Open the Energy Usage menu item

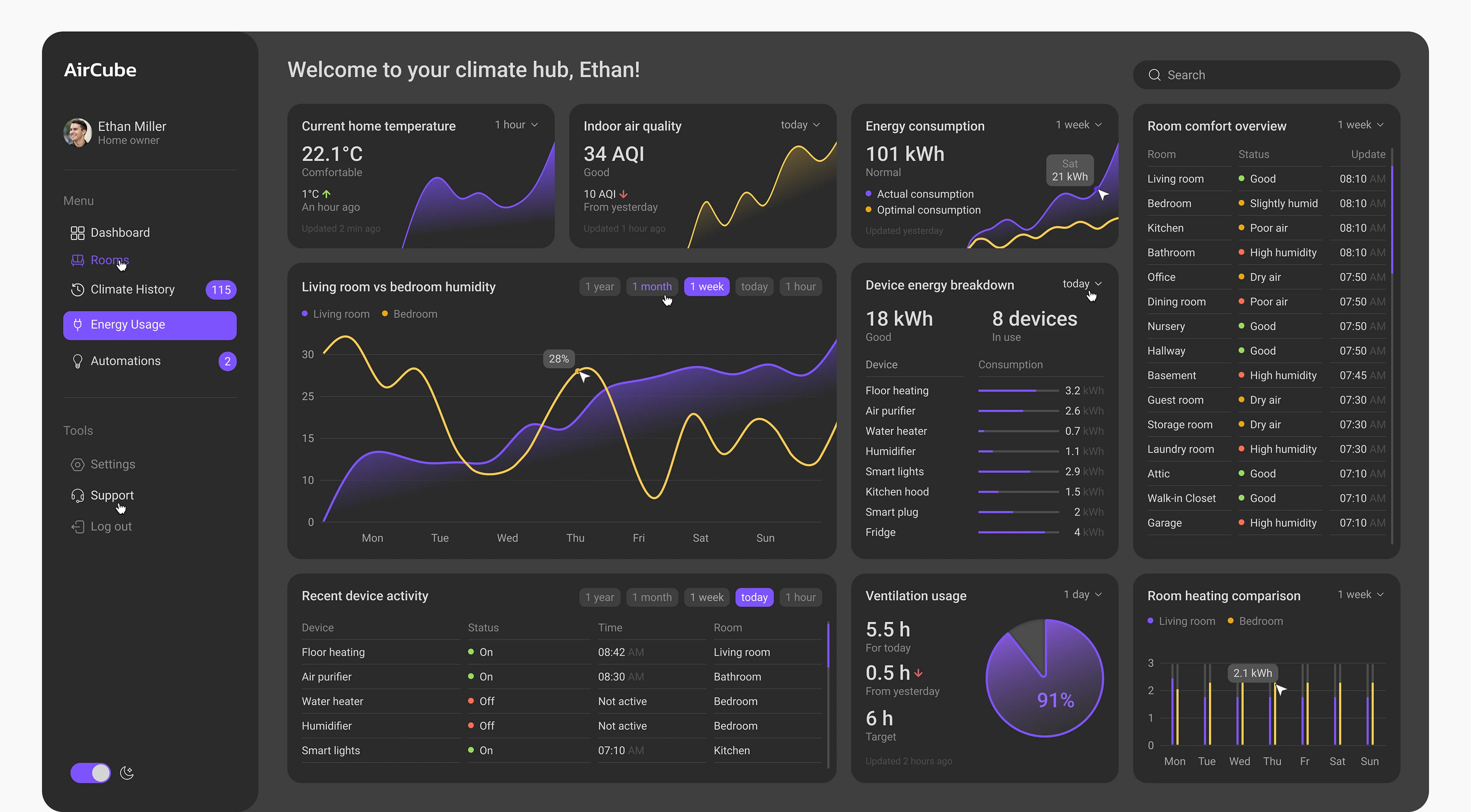tap(149, 325)
